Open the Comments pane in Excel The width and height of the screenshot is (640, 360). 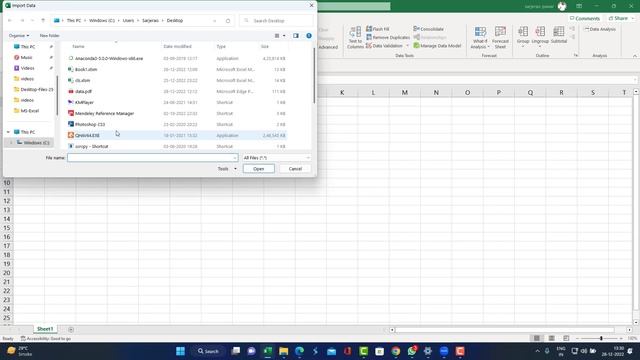(585, 18)
